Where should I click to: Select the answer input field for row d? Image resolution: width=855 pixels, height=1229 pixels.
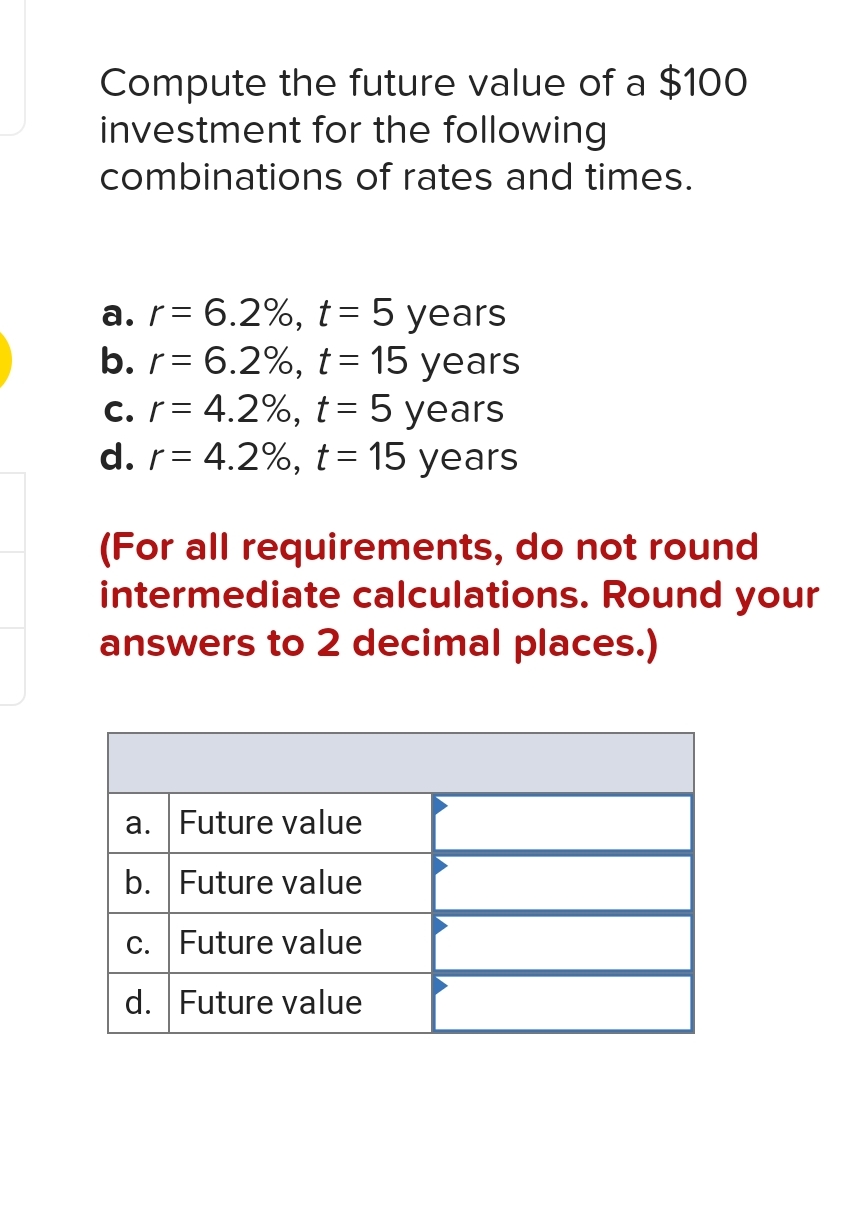562,1002
